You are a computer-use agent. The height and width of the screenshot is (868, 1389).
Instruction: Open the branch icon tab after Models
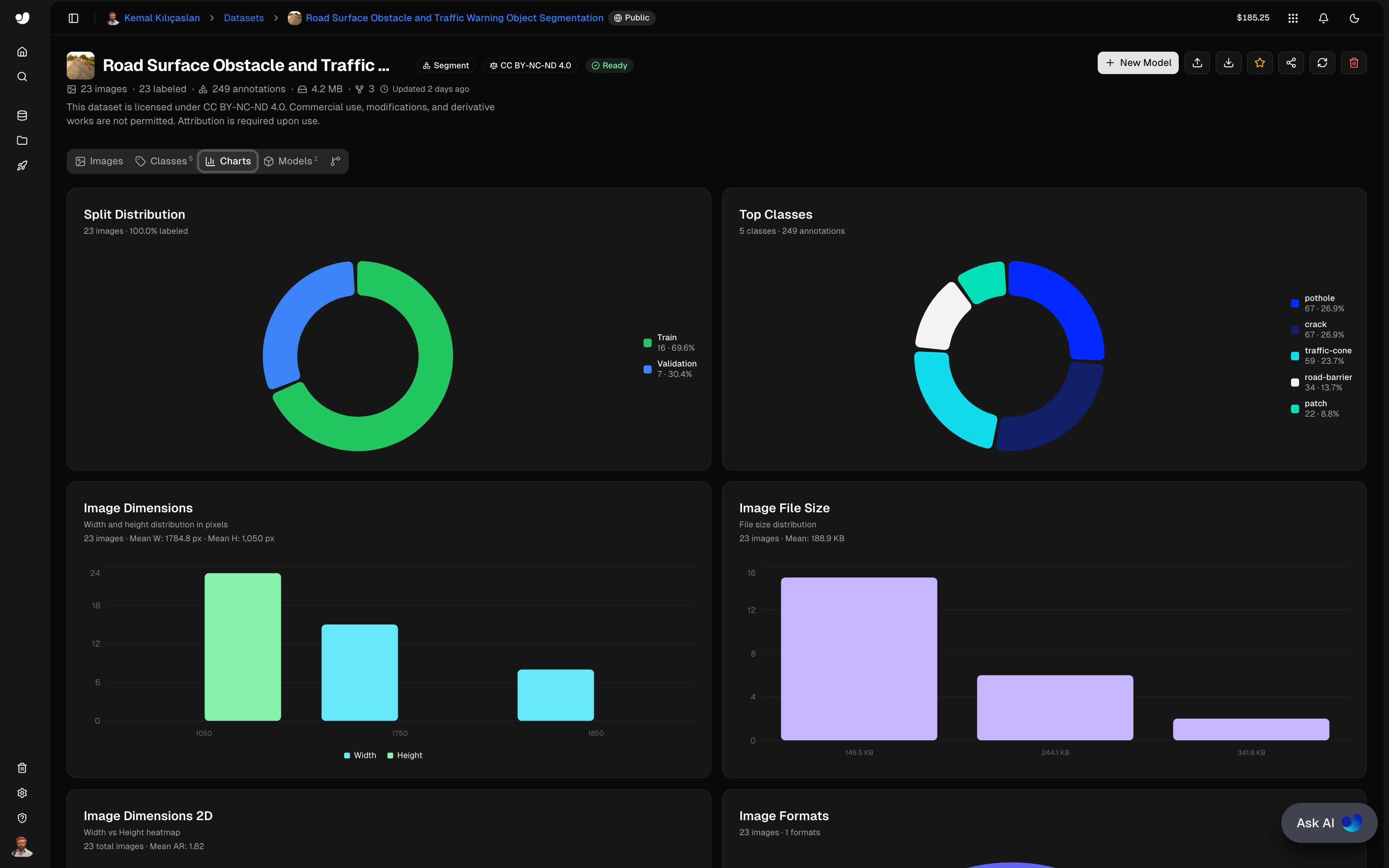point(335,161)
